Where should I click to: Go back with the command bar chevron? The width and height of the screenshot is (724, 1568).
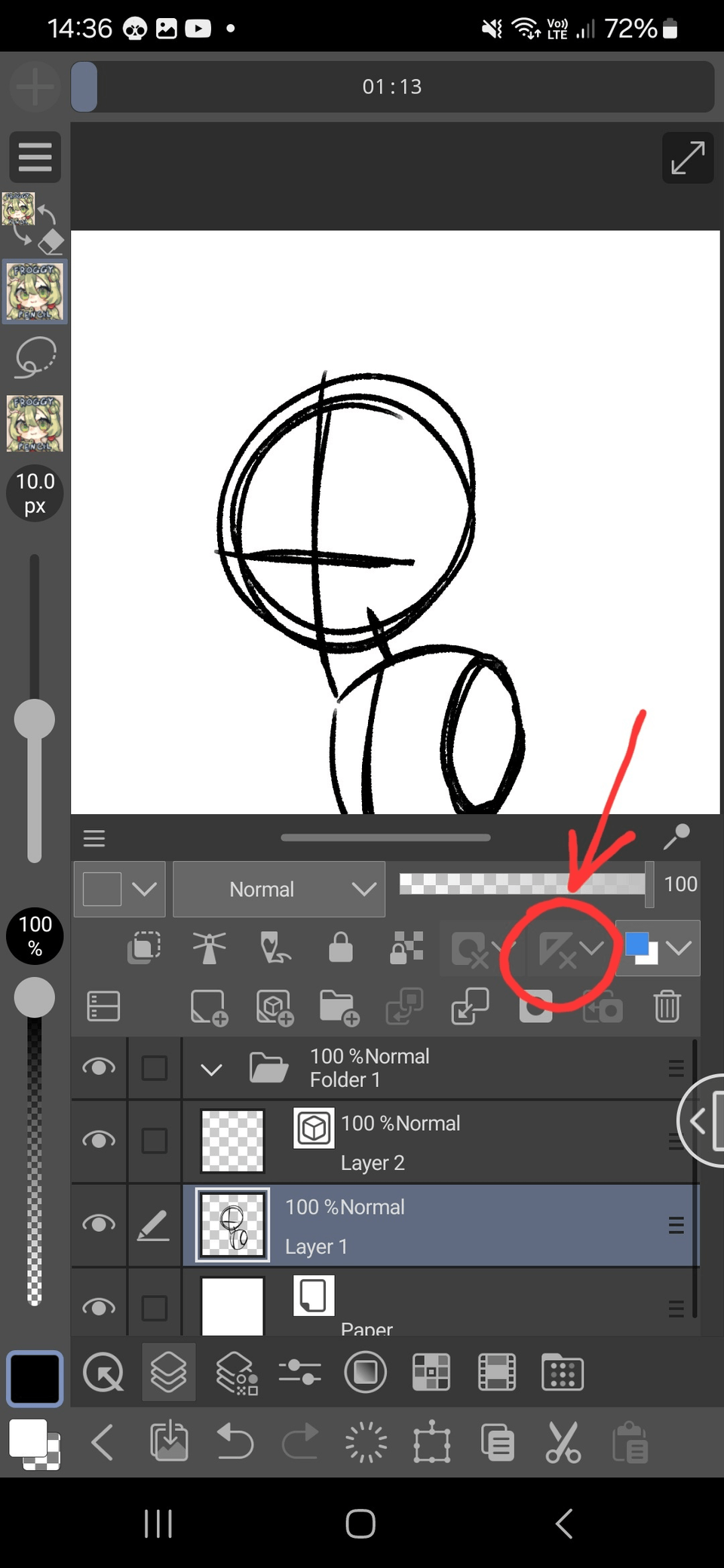click(x=103, y=1441)
